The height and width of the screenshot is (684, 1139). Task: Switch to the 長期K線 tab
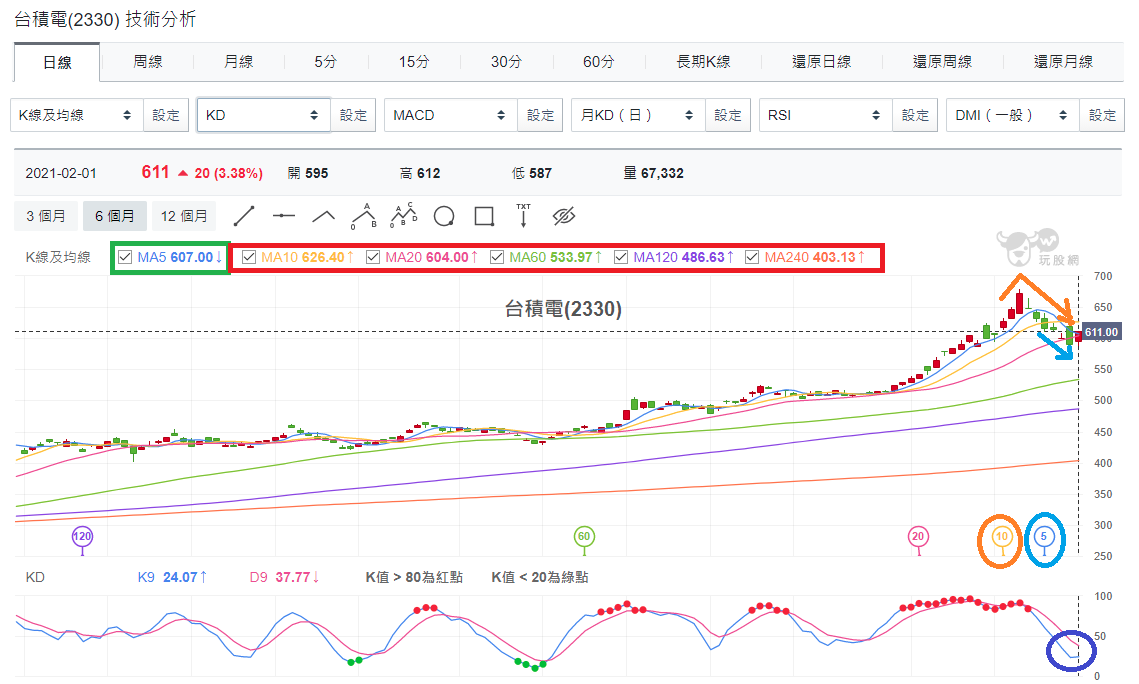click(703, 62)
